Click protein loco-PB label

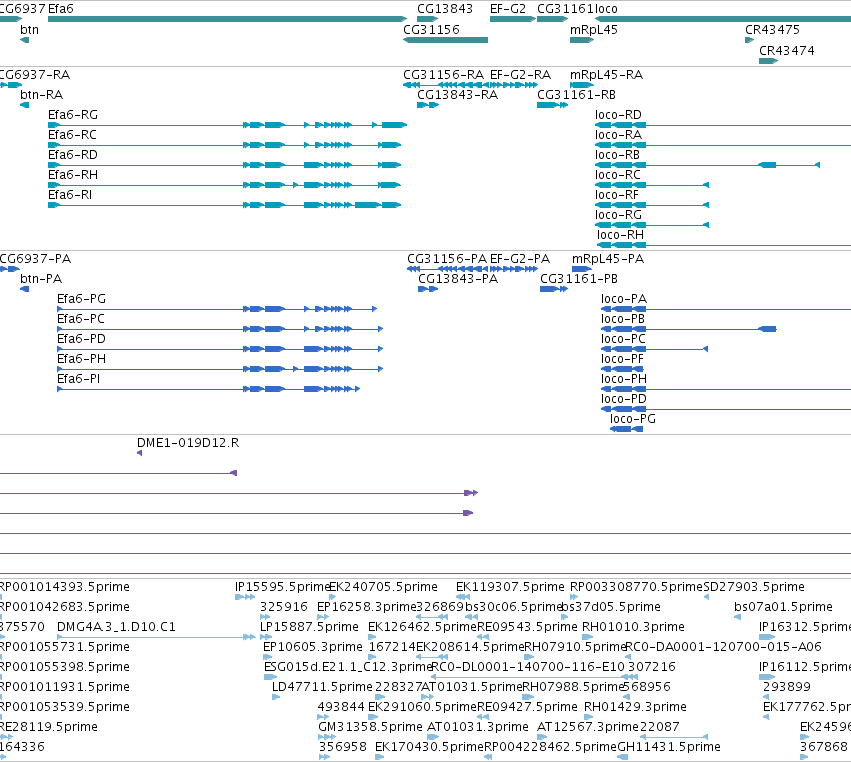pyautogui.click(x=623, y=319)
